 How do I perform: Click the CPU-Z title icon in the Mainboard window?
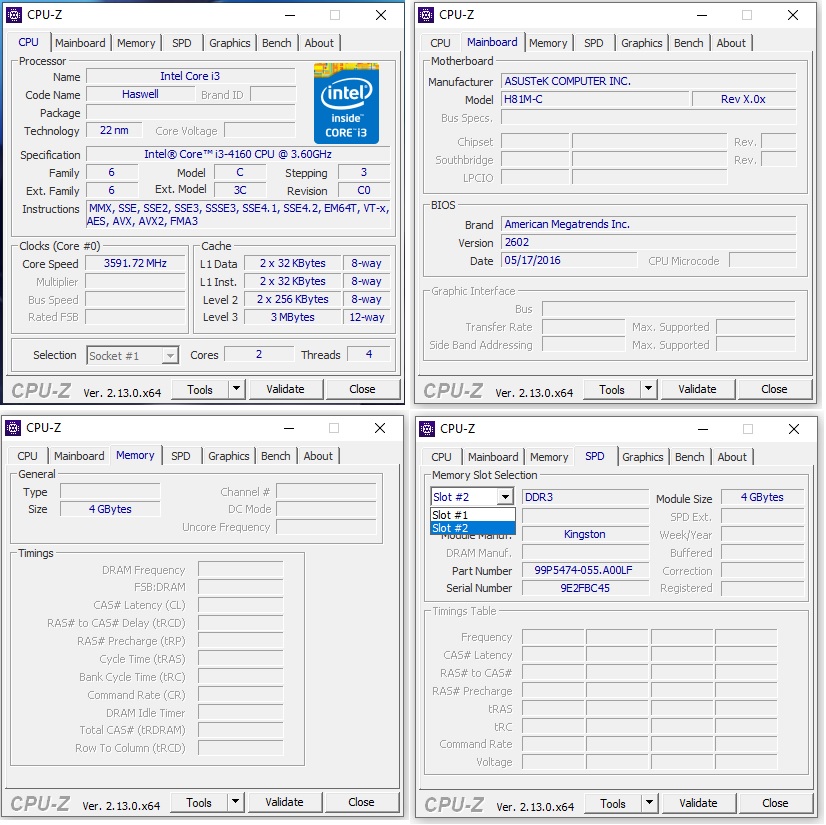pyautogui.click(x=426, y=15)
